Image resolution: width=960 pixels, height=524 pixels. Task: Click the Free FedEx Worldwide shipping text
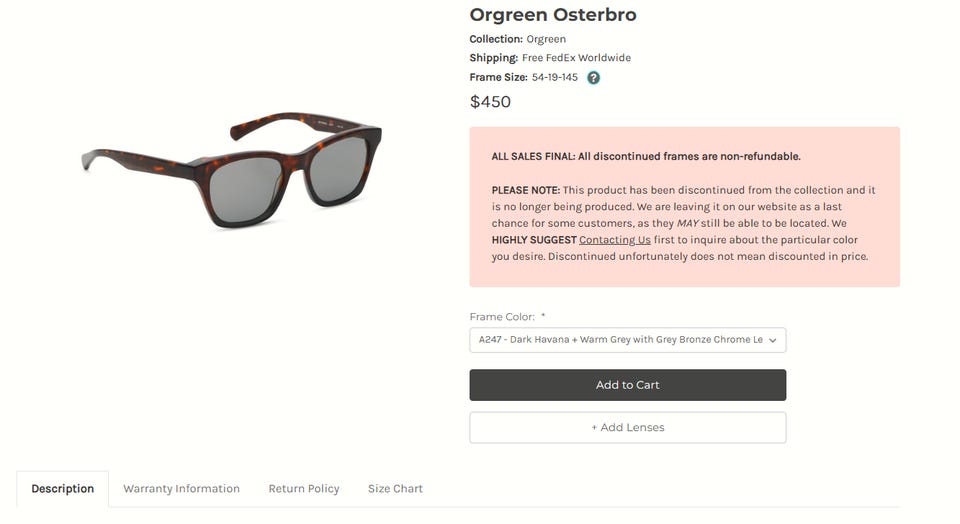[x=576, y=58]
